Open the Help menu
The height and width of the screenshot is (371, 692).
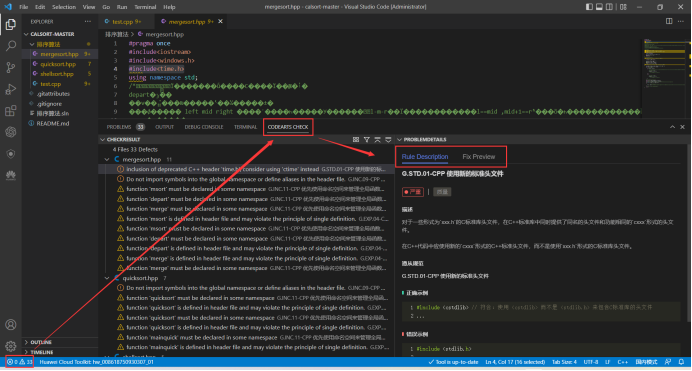coord(169,7)
